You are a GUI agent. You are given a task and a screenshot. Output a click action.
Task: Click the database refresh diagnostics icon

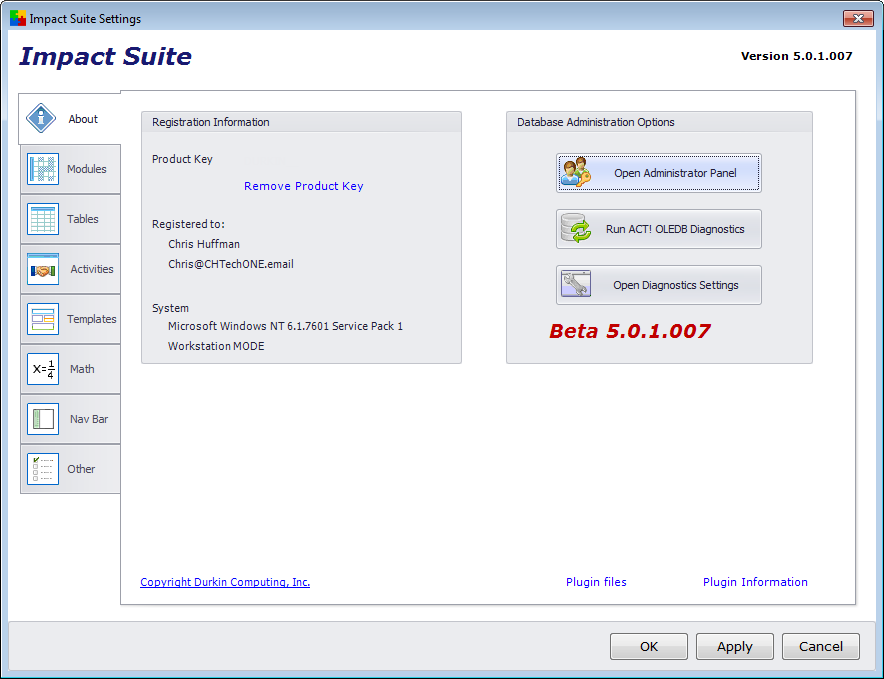pos(576,228)
